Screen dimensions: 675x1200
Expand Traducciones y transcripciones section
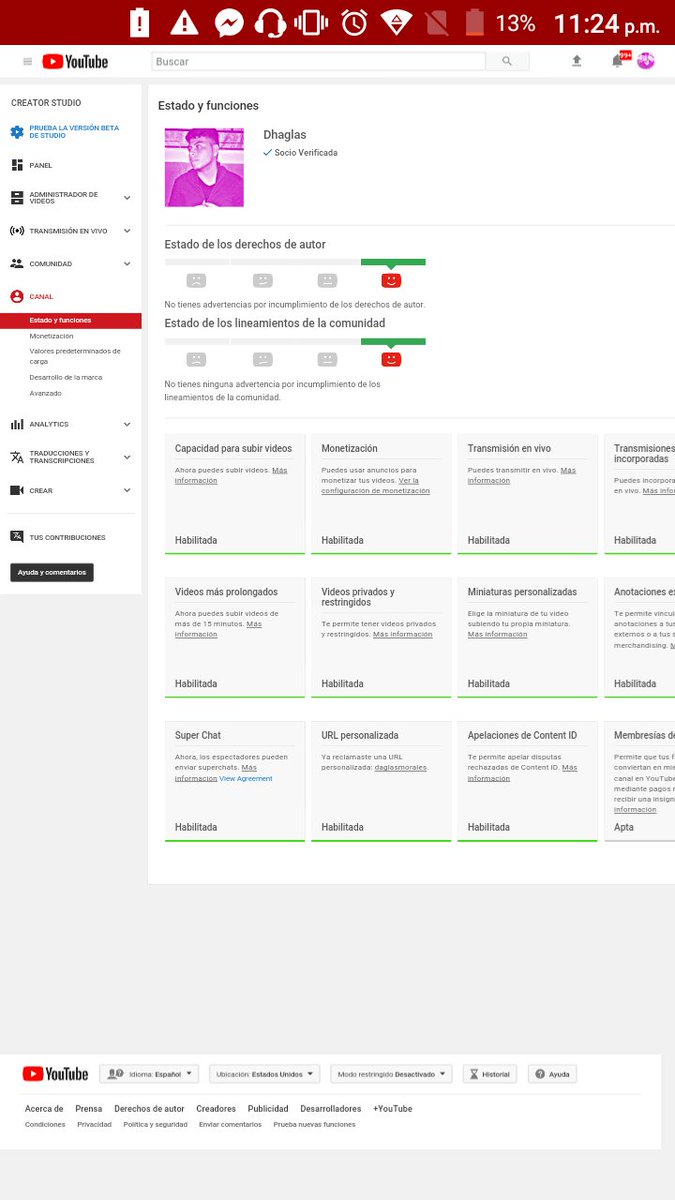pos(127,457)
